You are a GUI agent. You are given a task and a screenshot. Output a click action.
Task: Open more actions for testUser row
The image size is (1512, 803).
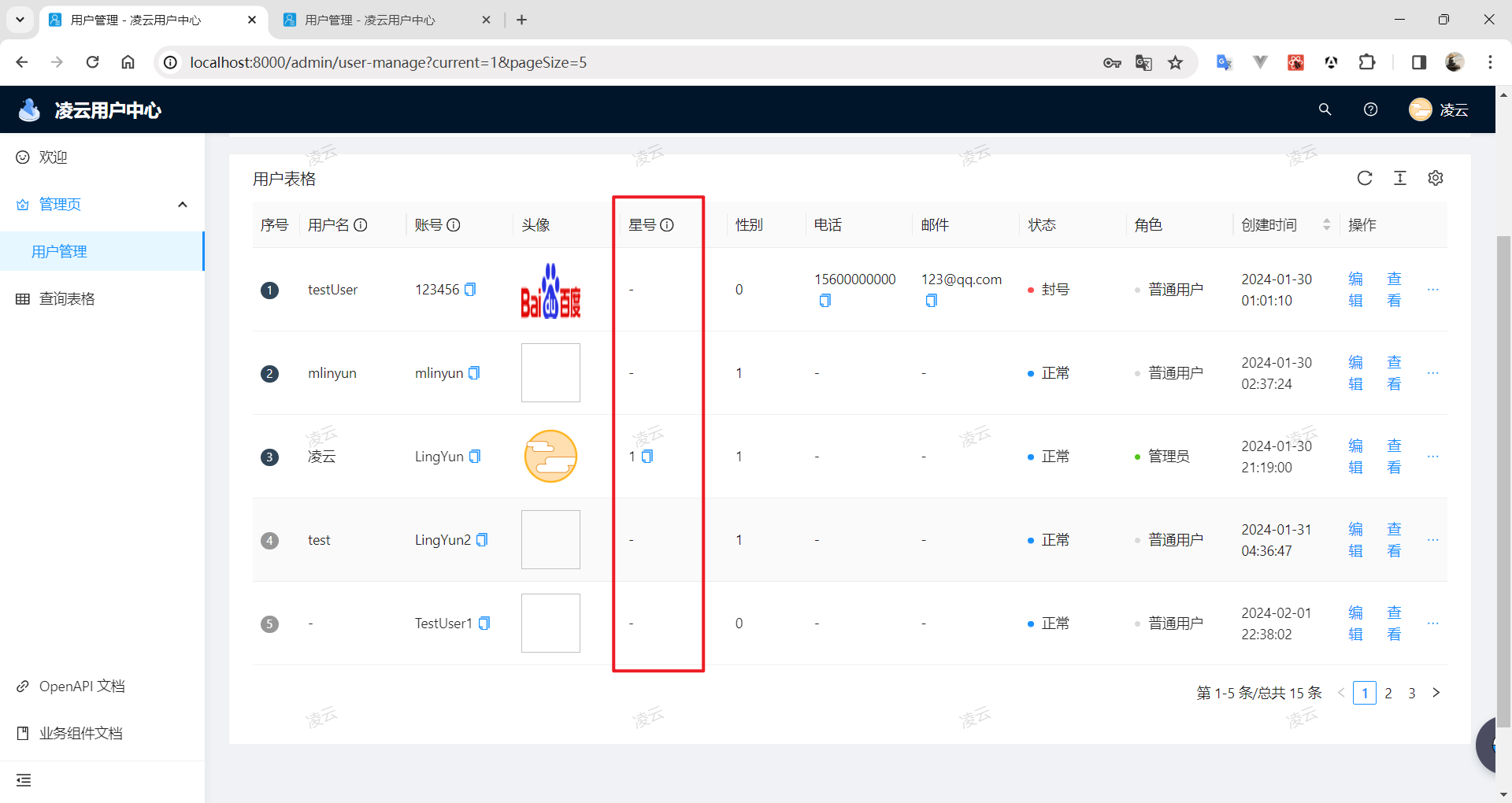pyautogui.click(x=1432, y=290)
